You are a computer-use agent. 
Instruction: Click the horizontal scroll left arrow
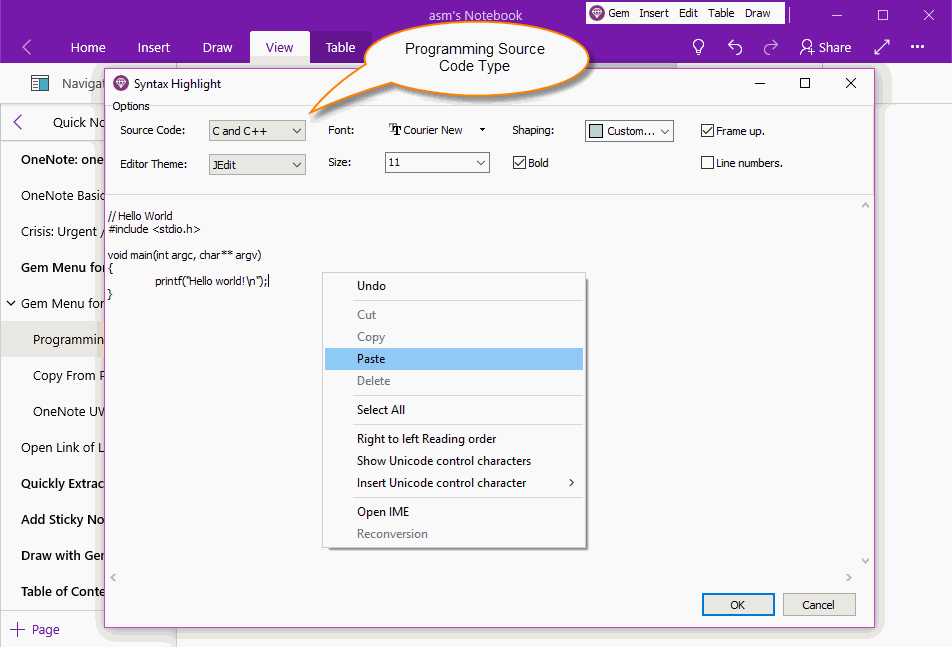tap(114, 577)
